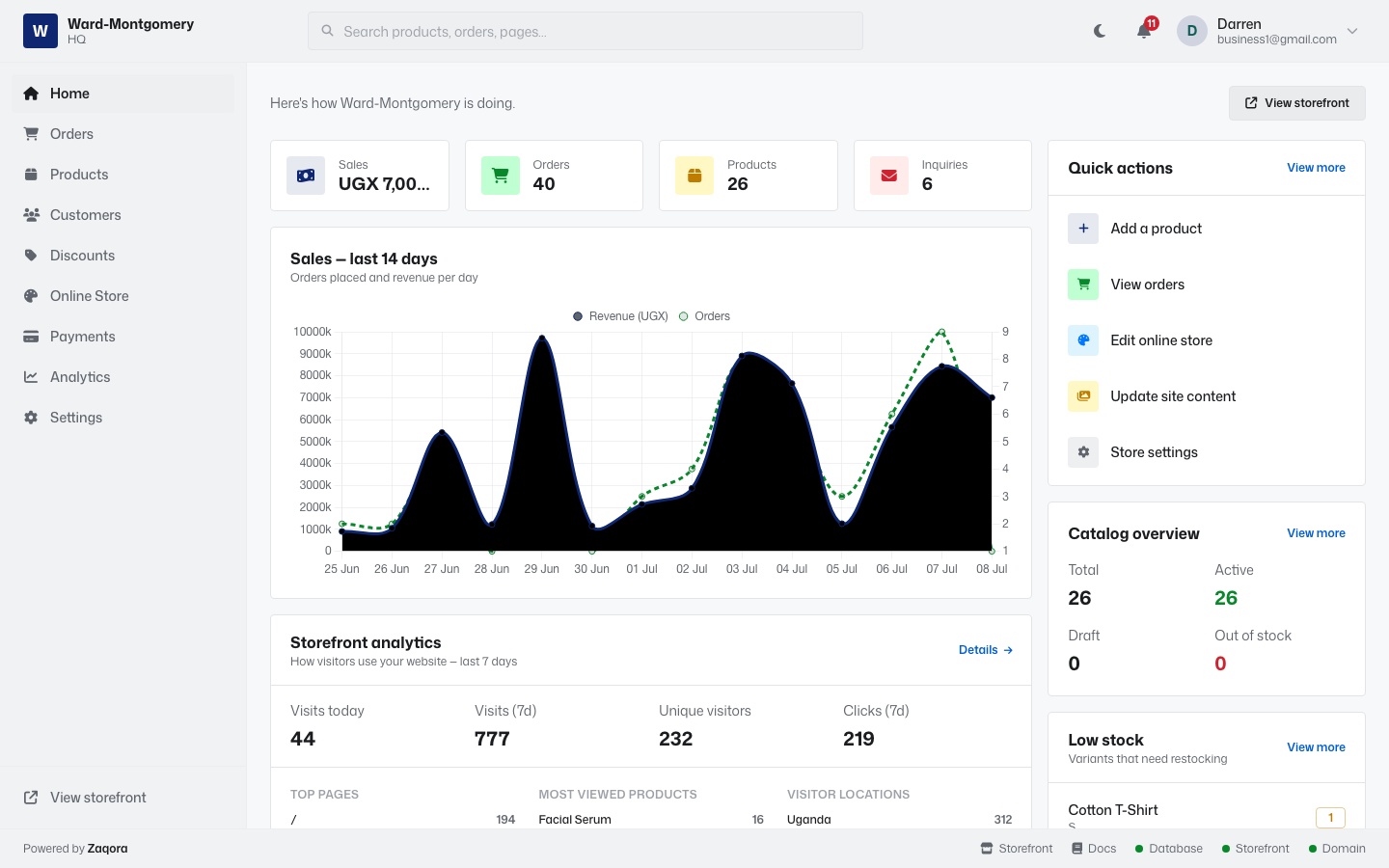Click the Visits today 44 value

(303, 739)
